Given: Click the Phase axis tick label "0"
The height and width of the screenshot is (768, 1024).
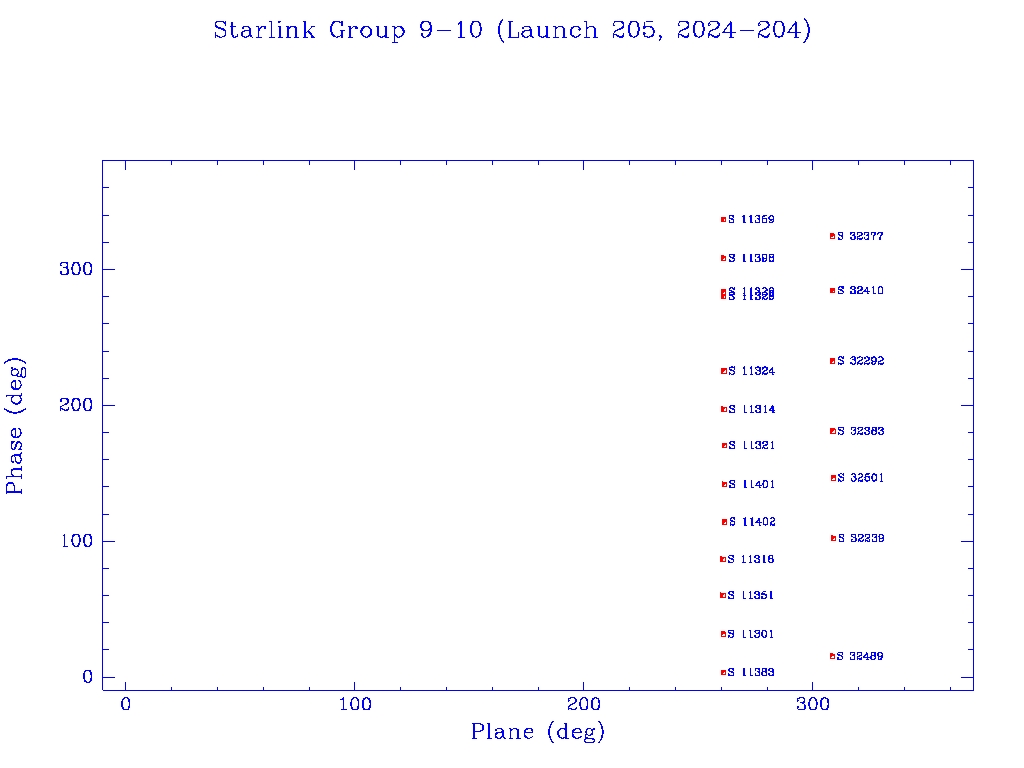Looking at the screenshot, I should (88, 677).
